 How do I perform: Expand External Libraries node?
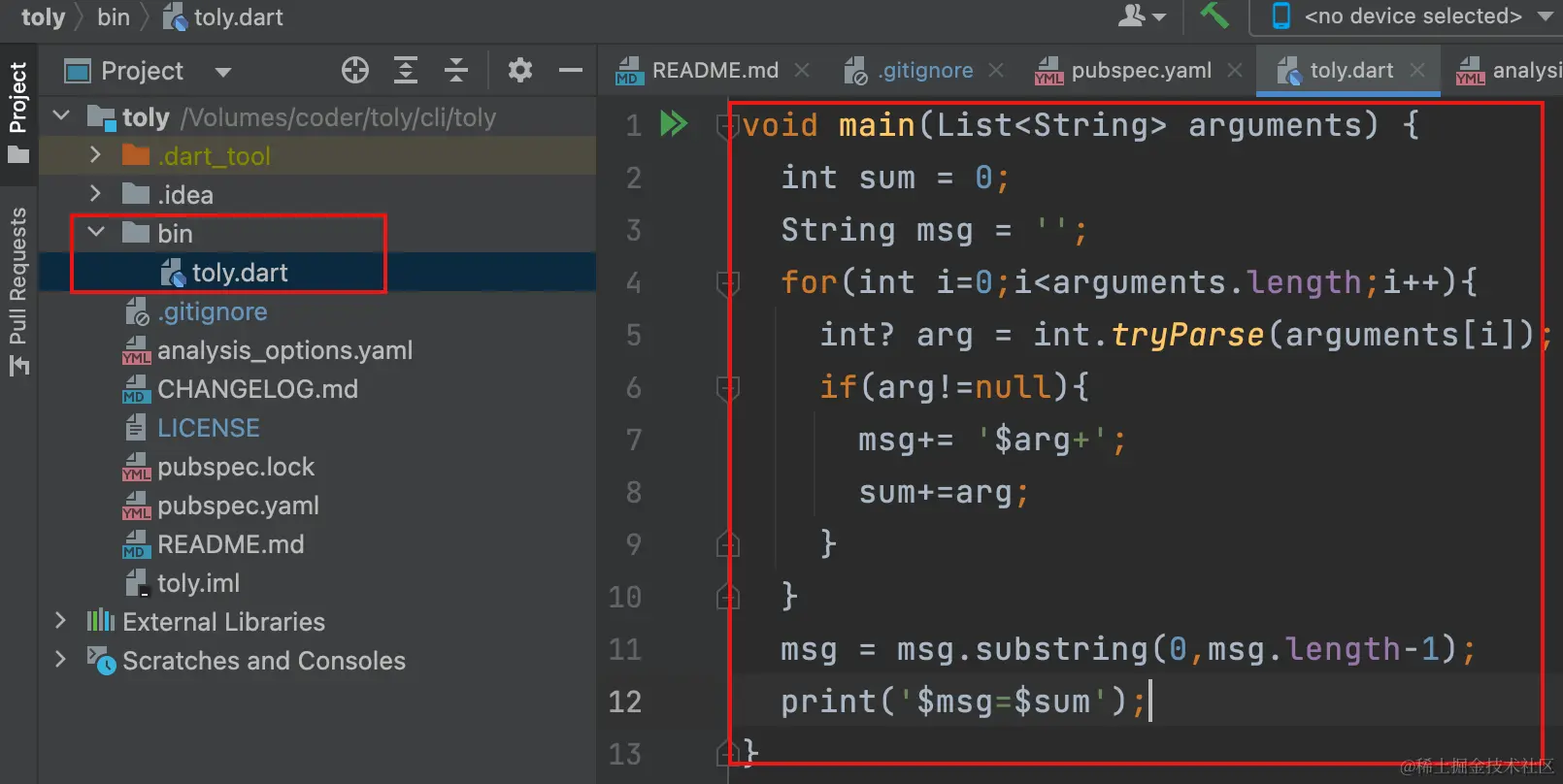tap(61, 621)
